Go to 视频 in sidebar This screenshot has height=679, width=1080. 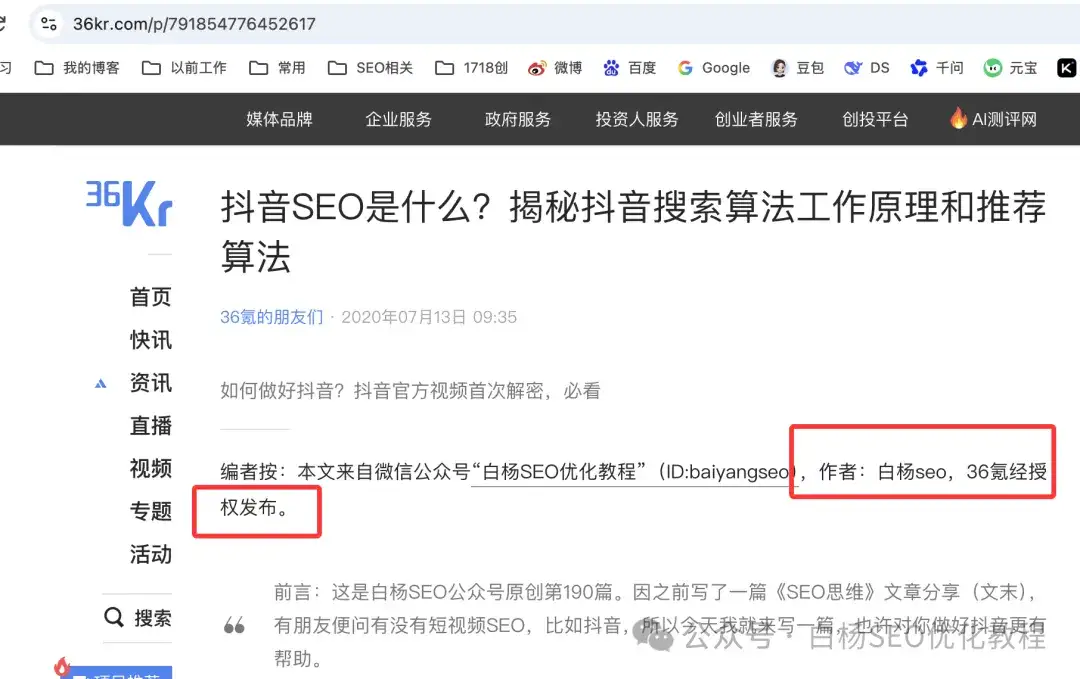click(150, 468)
